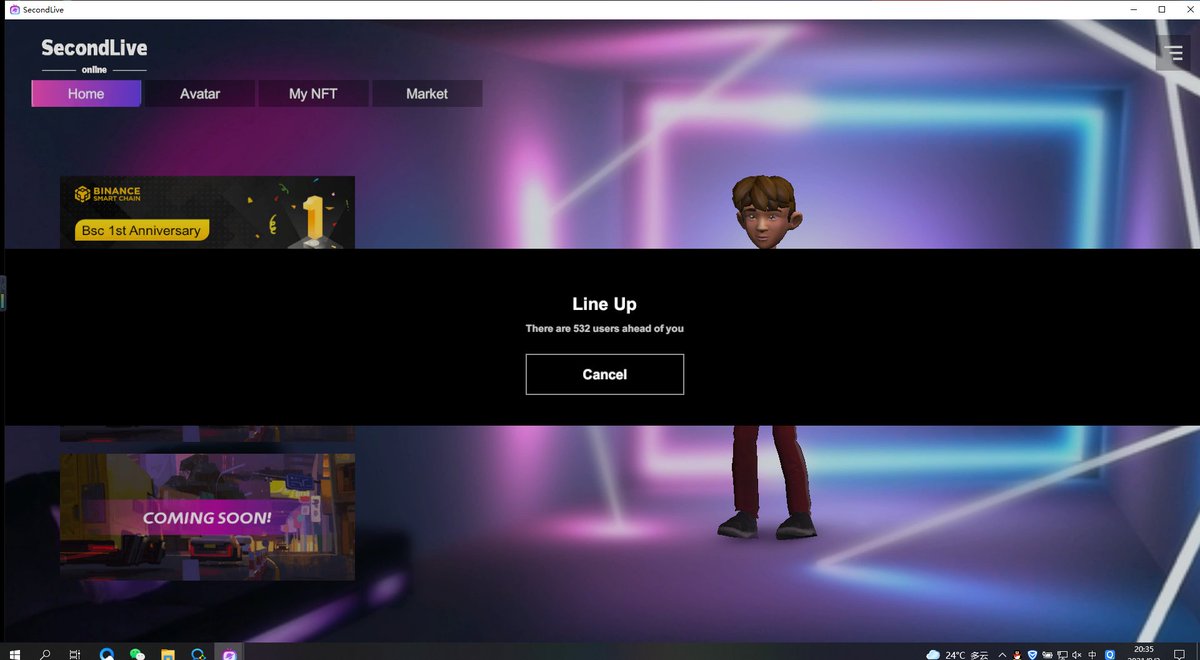1200x660 pixels.
Task: Cancel the Line Up queue
Action: point(605,374)
